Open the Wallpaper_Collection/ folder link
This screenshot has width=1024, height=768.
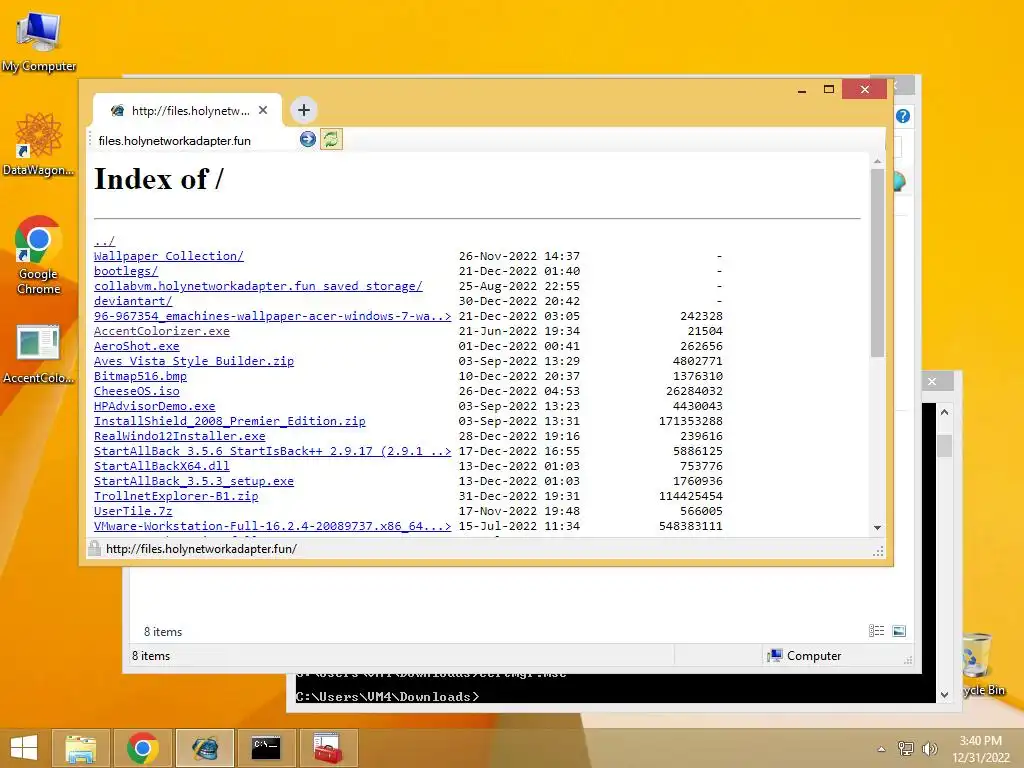pos(168,256)
